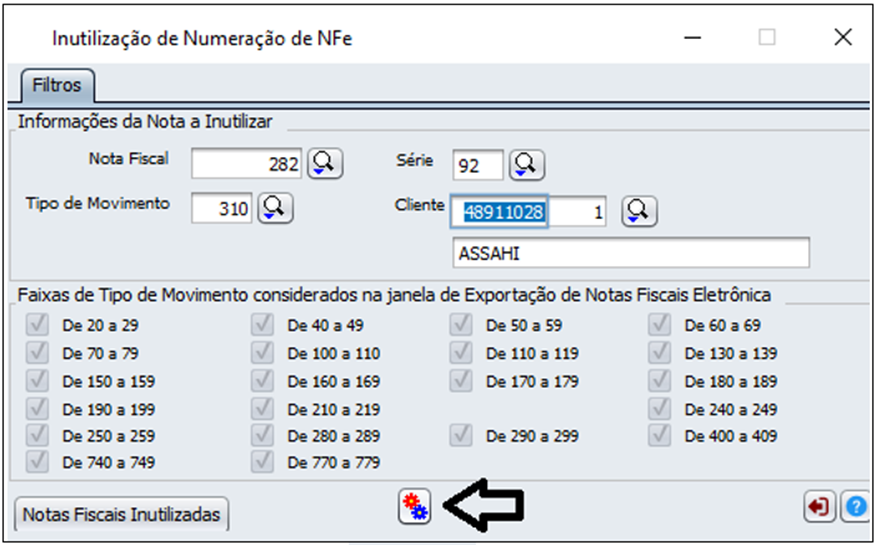Screen dimensions: 876x545
Task: Click the Cliente code field
Action: [x=503, y=212]
